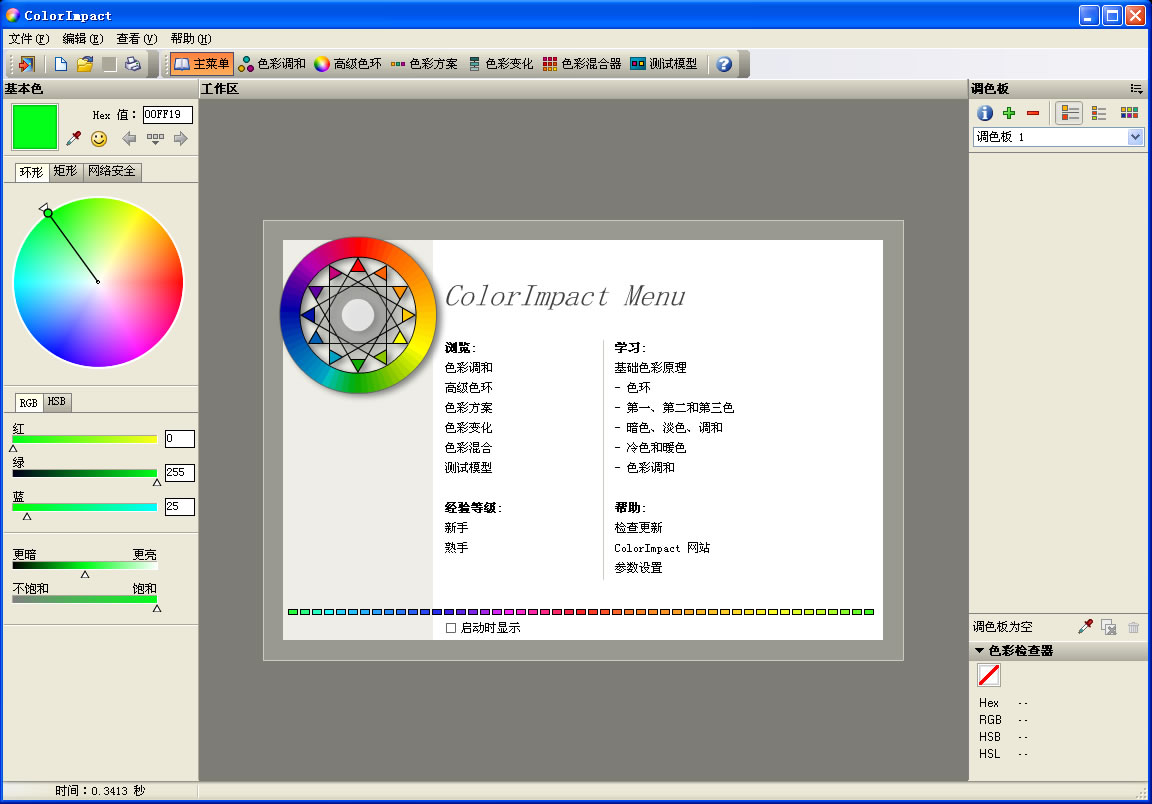This screenshot has height=804, width=1152.
Task: Go to previous base color with left arrow
Action: pyautogui.click(x=129, y=138)
